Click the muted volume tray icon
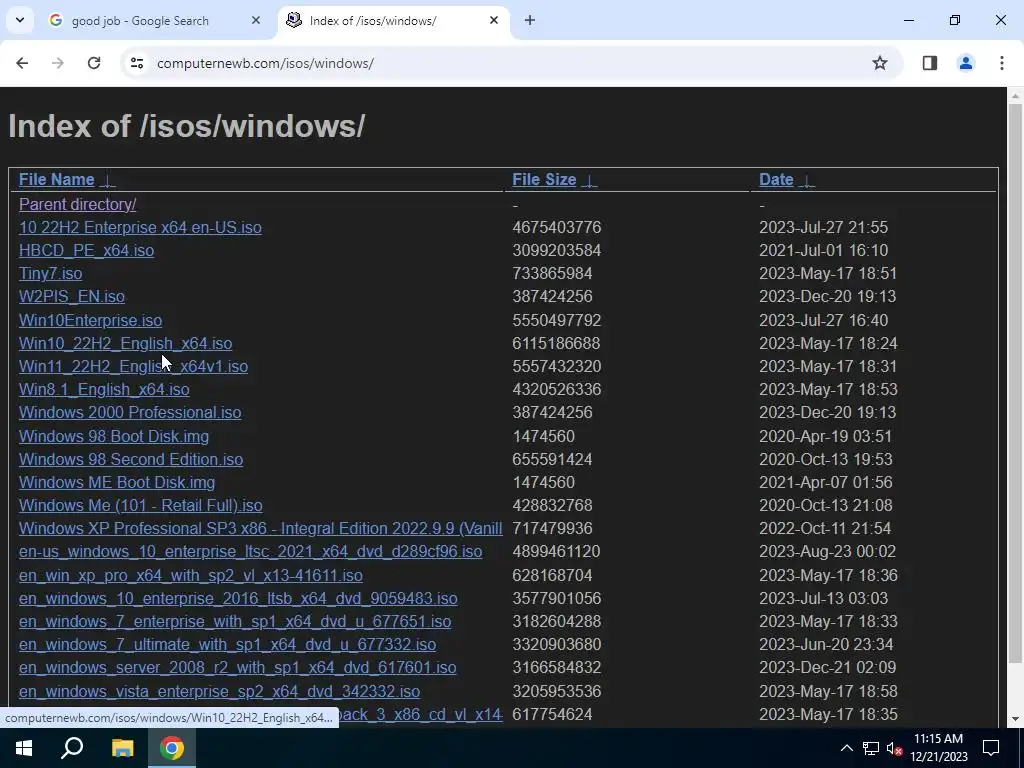 point(895,748)
